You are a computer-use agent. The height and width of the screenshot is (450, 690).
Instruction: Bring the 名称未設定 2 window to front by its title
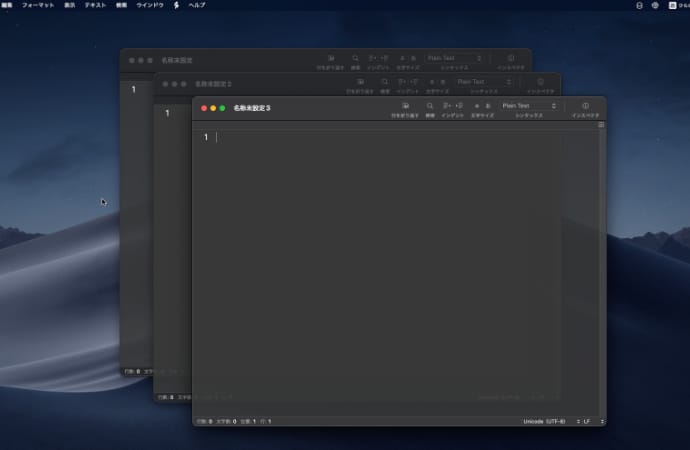click(213, 84)
